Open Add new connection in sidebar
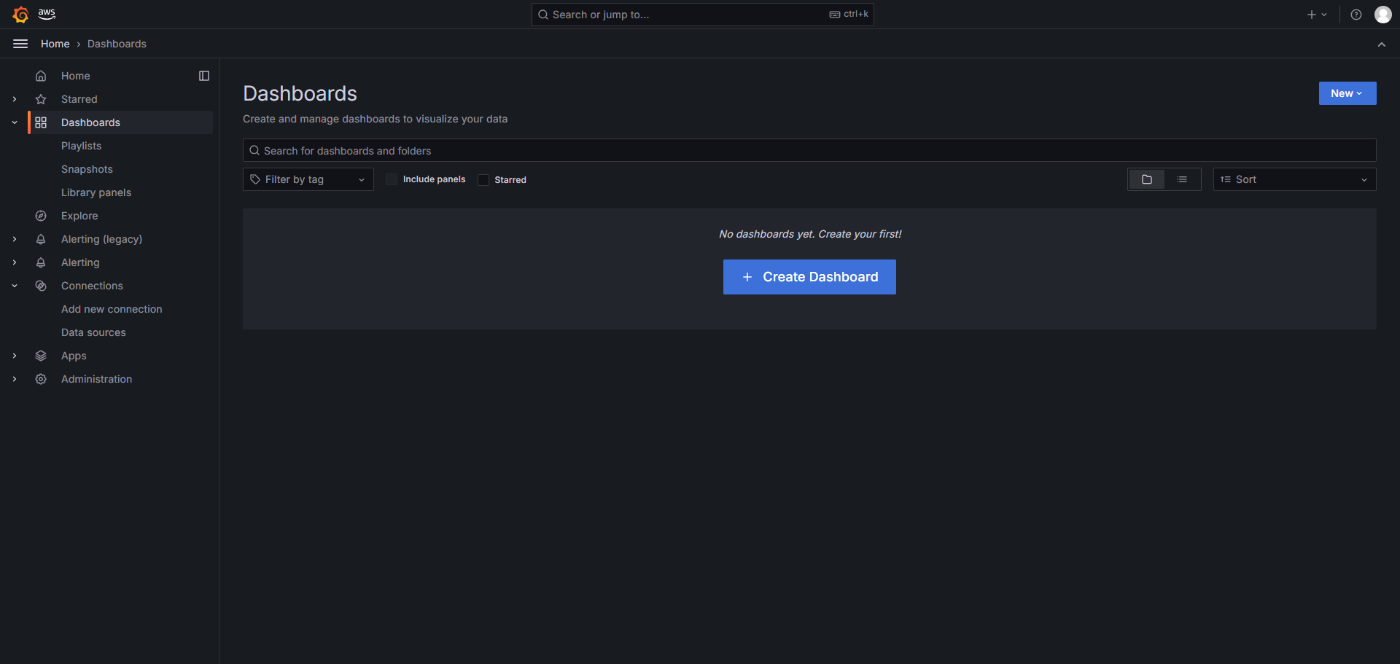Viewport: 1400px width, 664px height. click(111, 309)
